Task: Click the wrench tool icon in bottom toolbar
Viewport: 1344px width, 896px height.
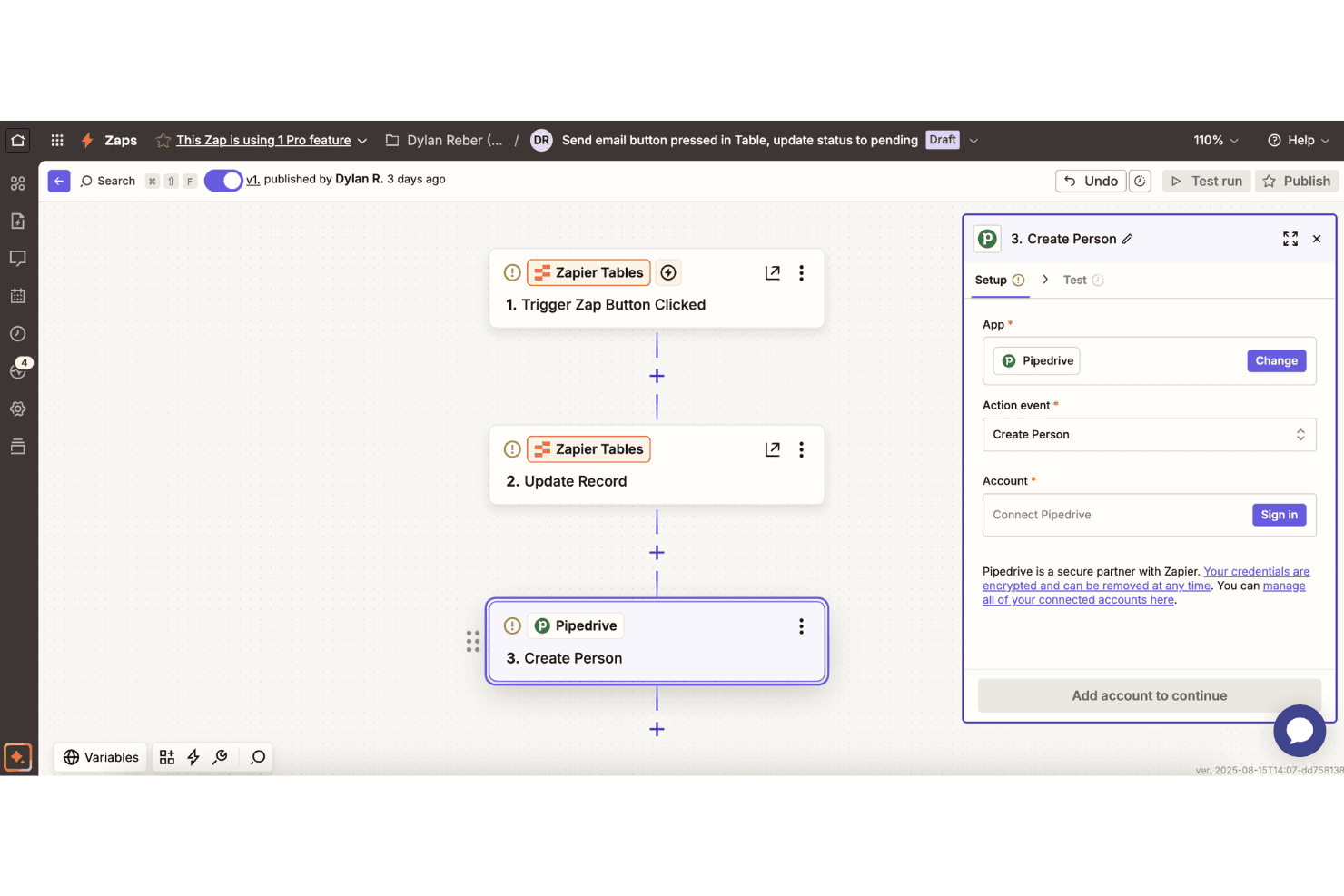Action: (220, 757)
